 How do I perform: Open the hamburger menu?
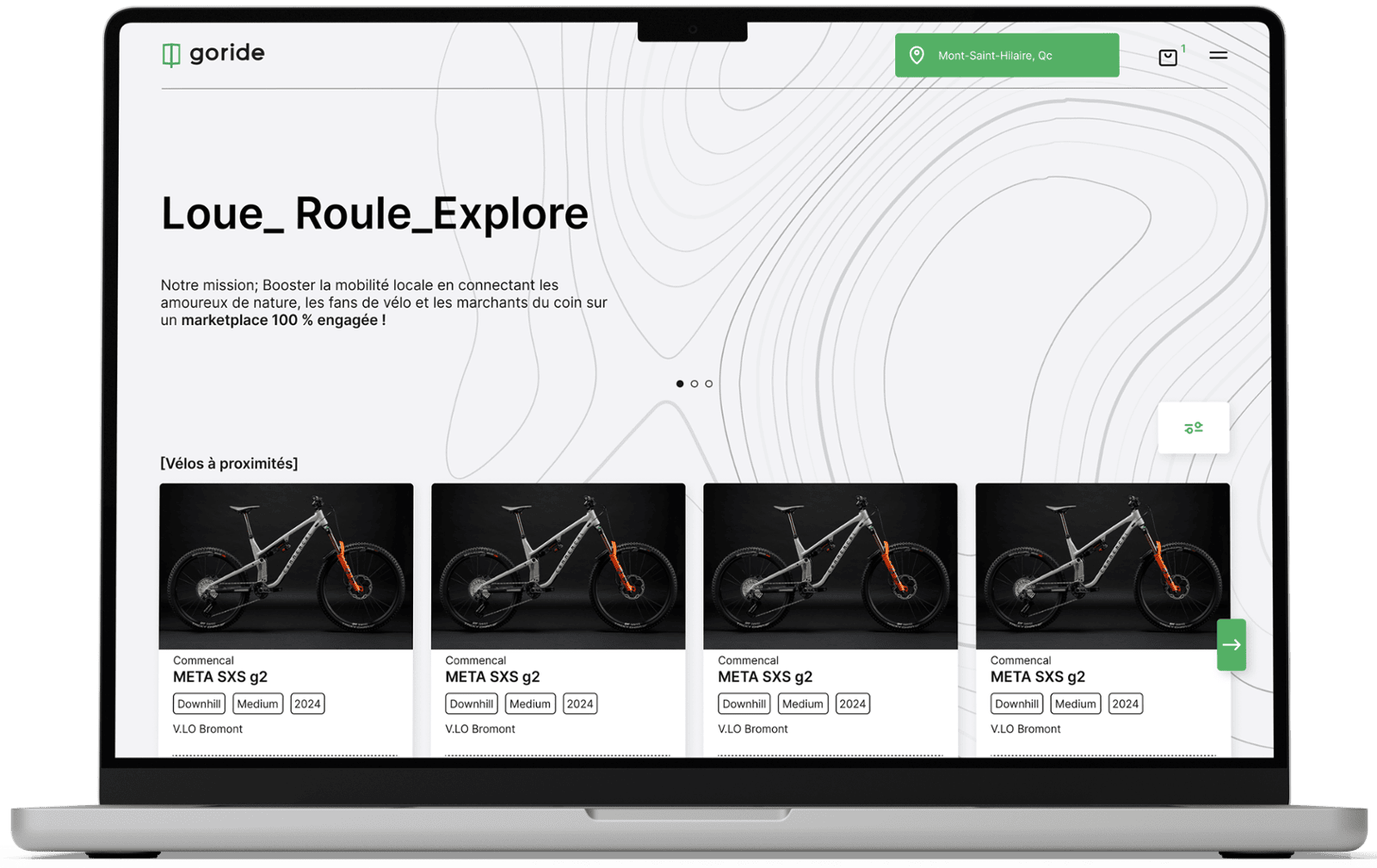(1218, 55)
